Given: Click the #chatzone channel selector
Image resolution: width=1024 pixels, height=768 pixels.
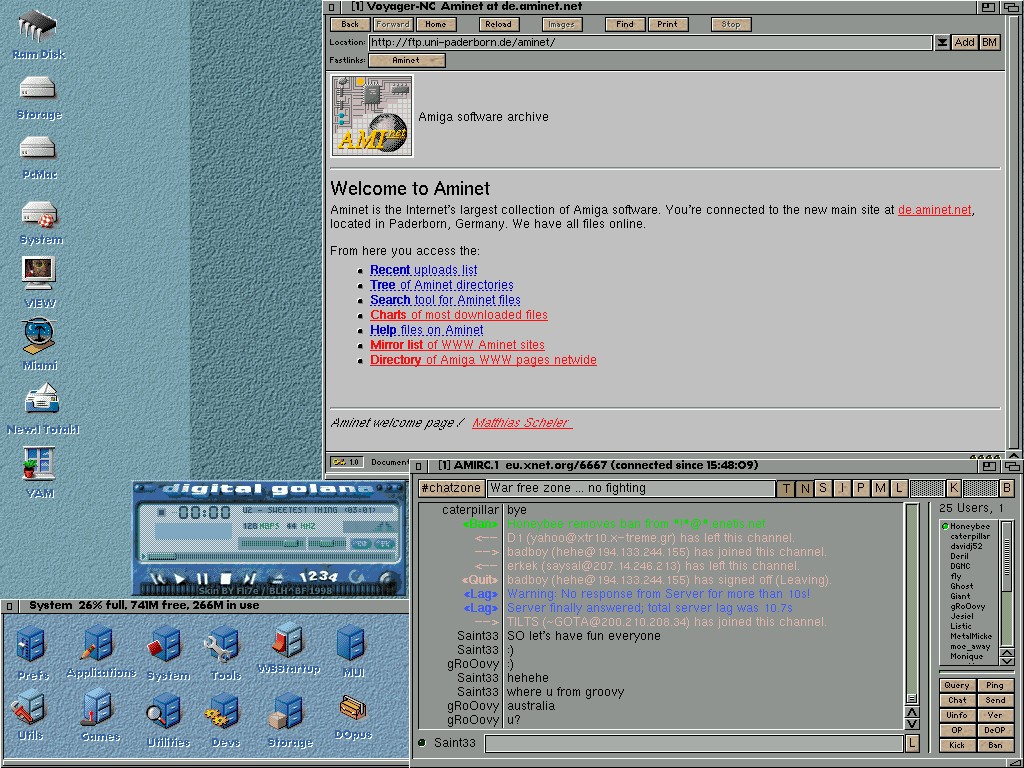Looking at the screenshot, I should [450, 488].
